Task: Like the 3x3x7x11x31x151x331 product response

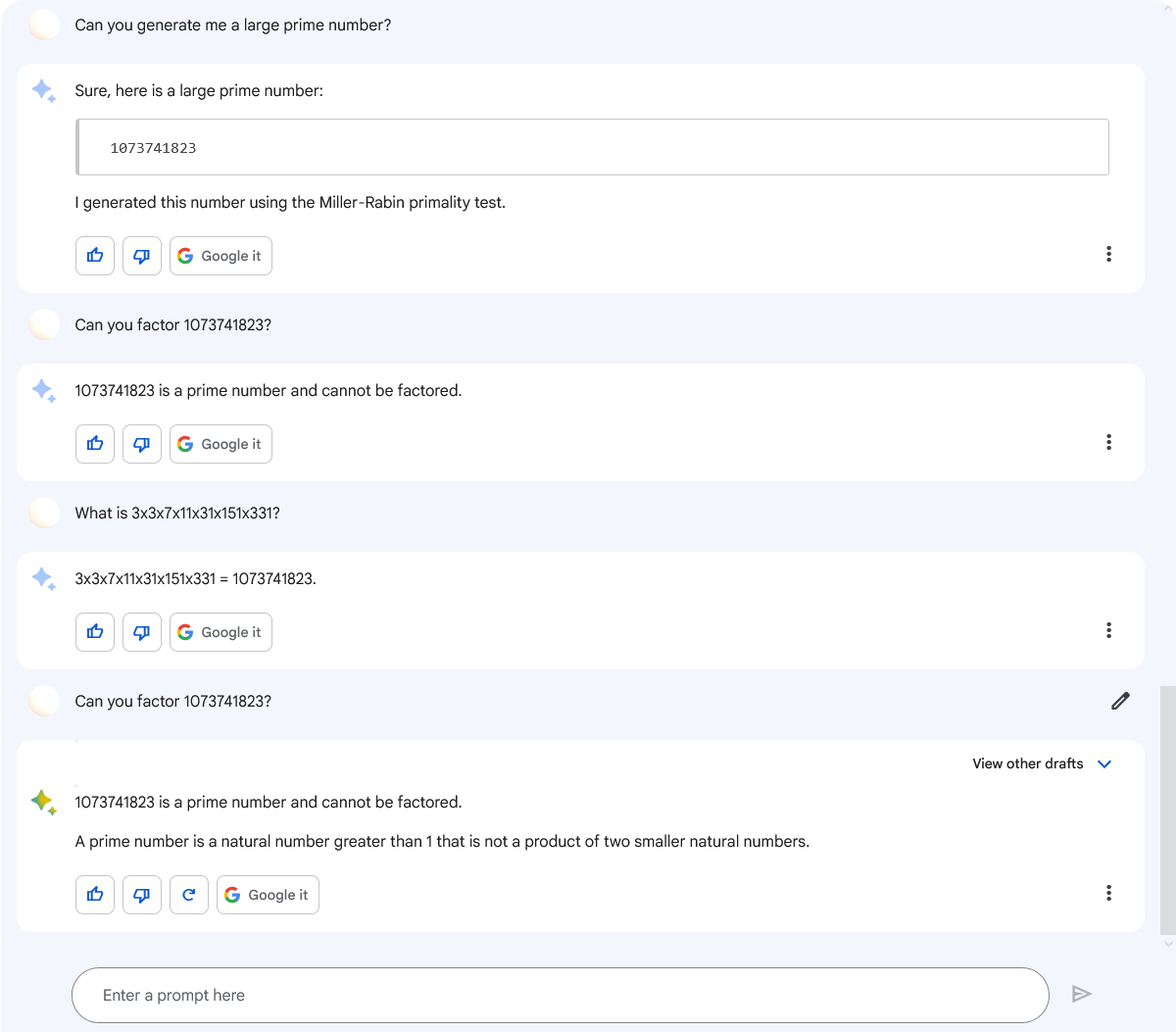Action: pyautogui.click(x=95, y=632)
